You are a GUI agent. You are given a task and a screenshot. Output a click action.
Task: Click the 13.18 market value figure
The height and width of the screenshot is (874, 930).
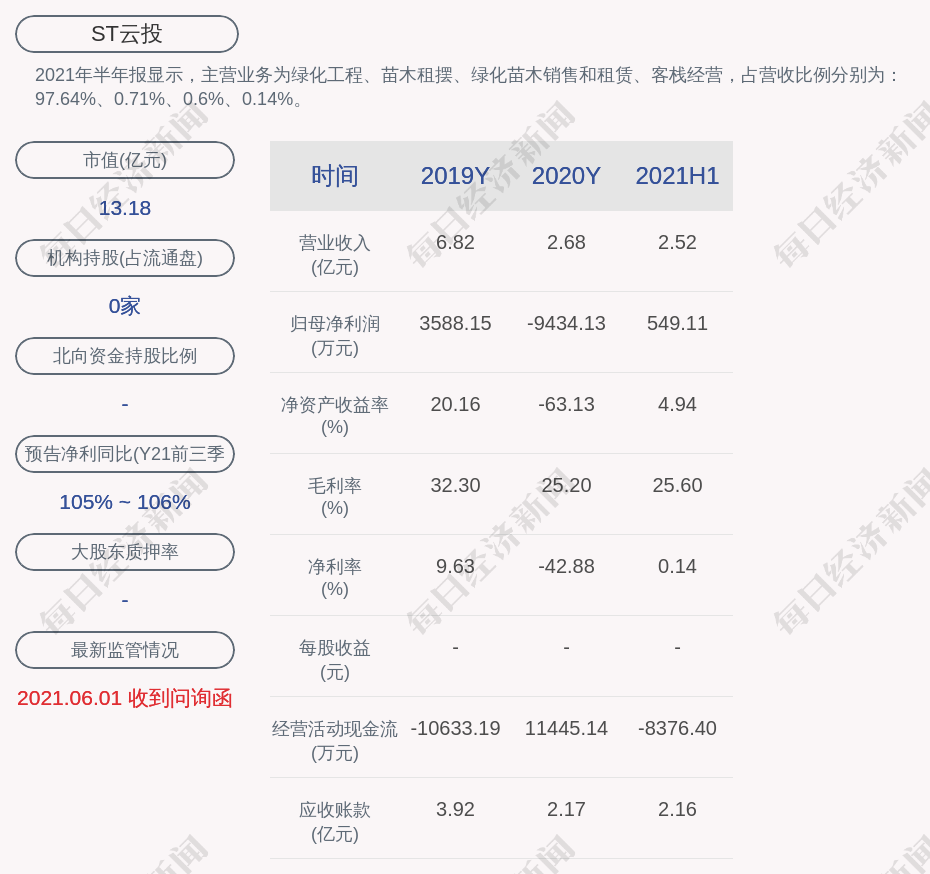click(x=125, y=208)
